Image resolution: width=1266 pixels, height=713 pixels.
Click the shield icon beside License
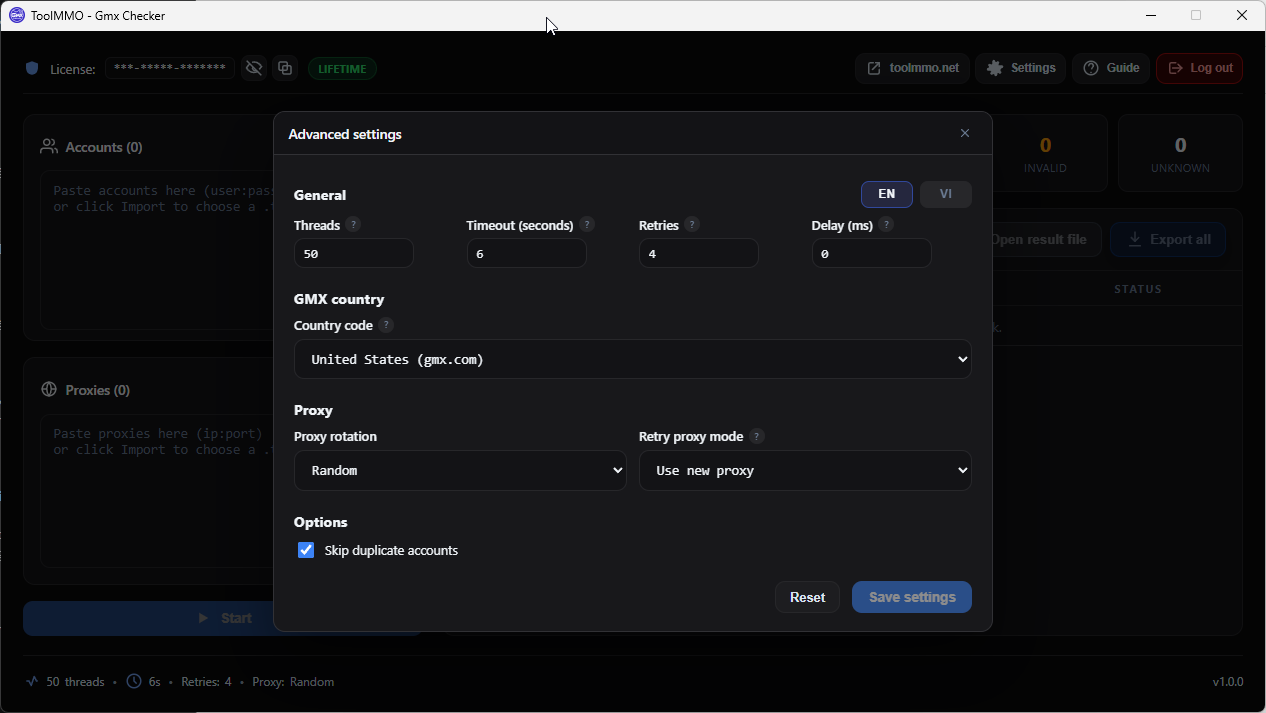[32, 68]
